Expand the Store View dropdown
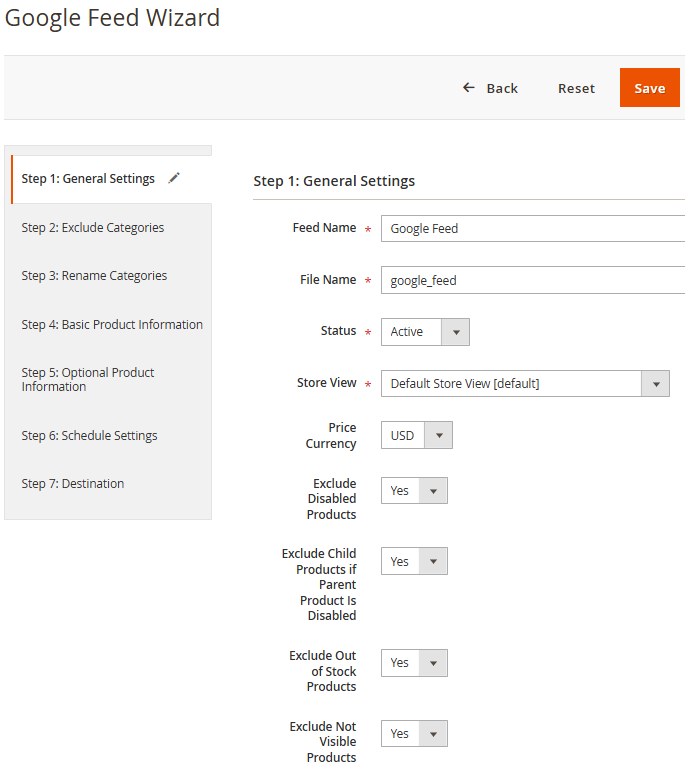This screenshot has height=771, width=685. 525,384
